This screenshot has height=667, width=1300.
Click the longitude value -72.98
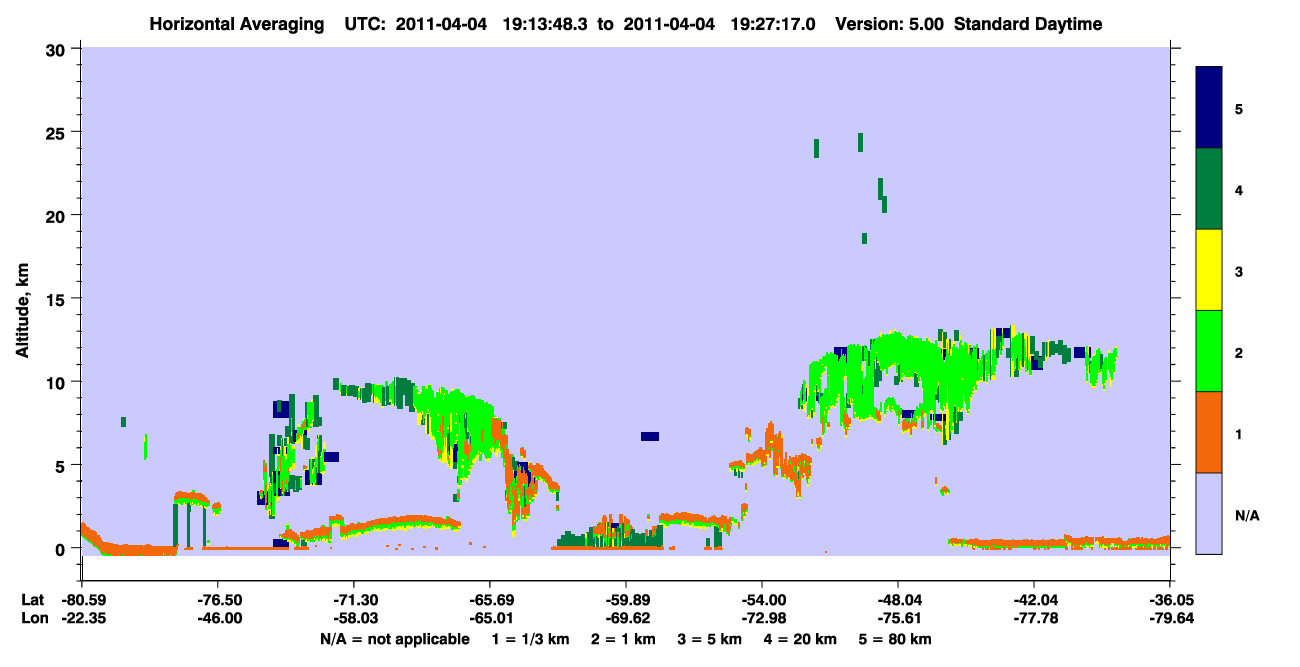click(x=761, y=619)
